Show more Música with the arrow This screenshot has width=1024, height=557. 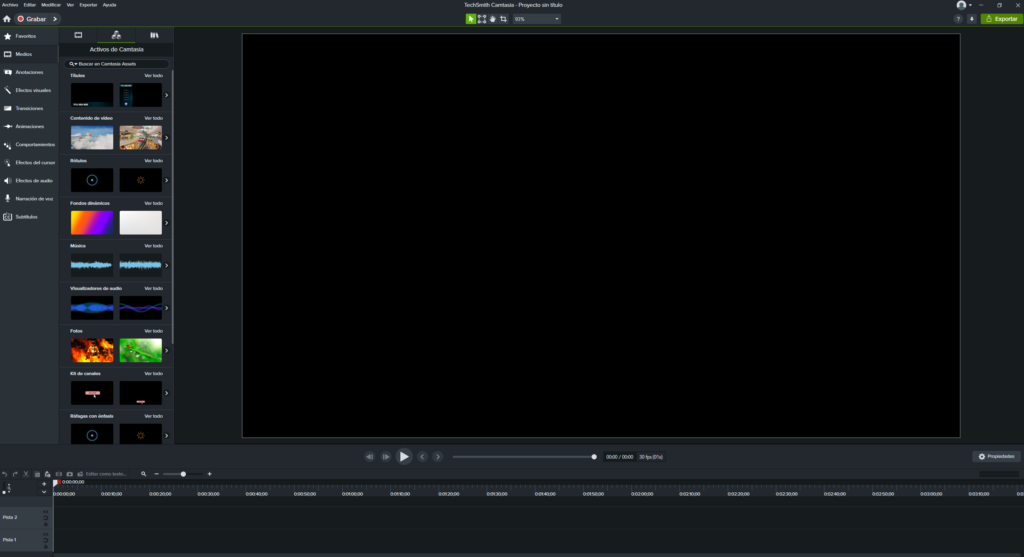(167, 266)
